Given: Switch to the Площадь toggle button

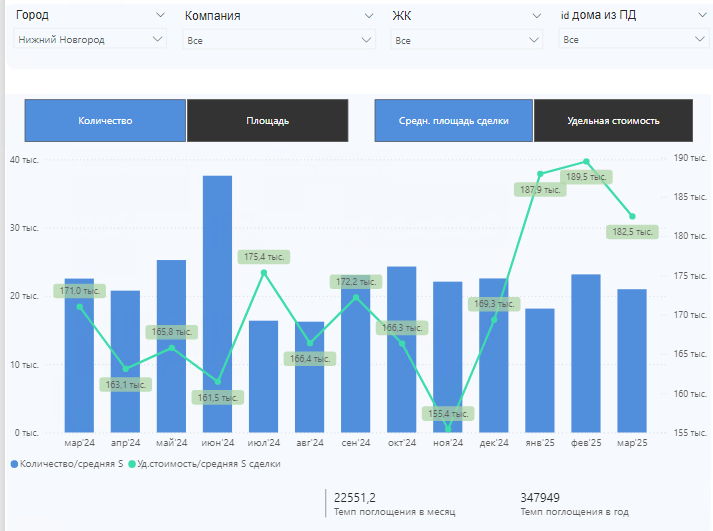Looking at the screenshot, I should (267, 120).
